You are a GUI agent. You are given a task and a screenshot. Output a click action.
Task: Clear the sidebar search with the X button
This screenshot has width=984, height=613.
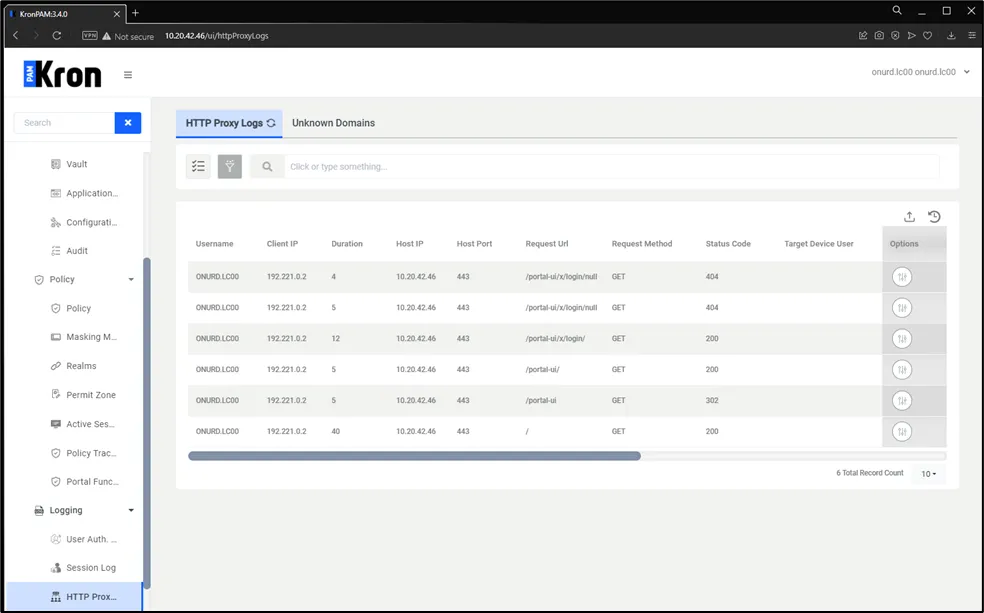128,123
